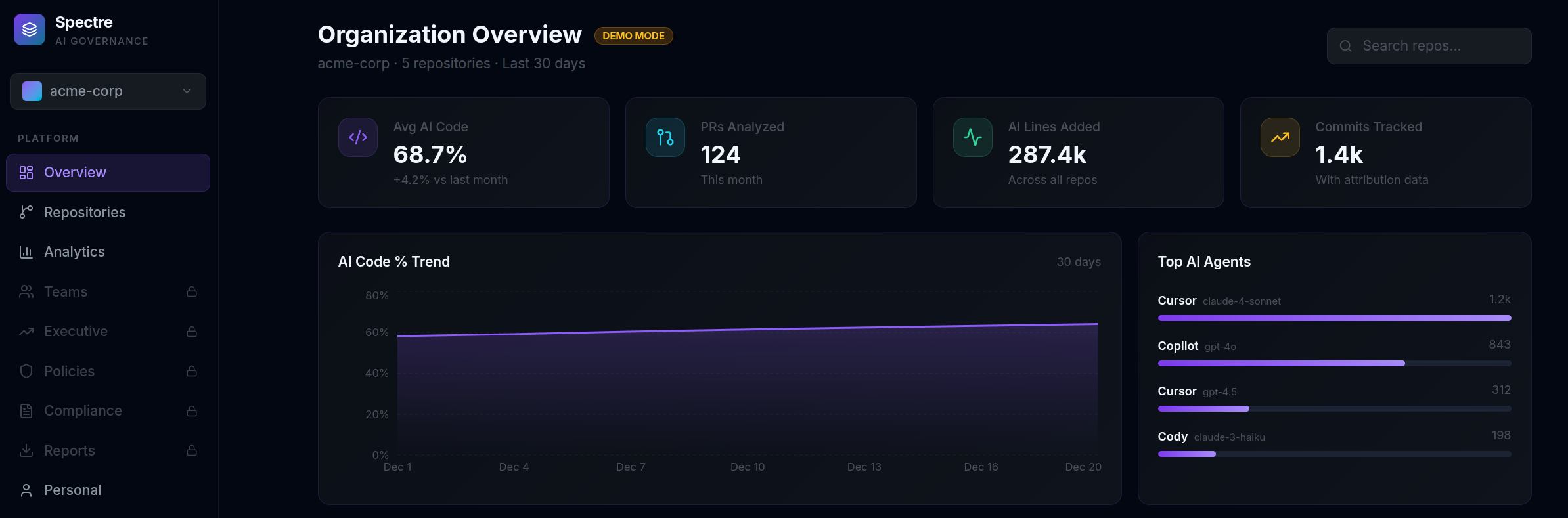The image size is (1568, 518).
Task: Click the Policies shield icon
Action: click(x=26, y=371)
